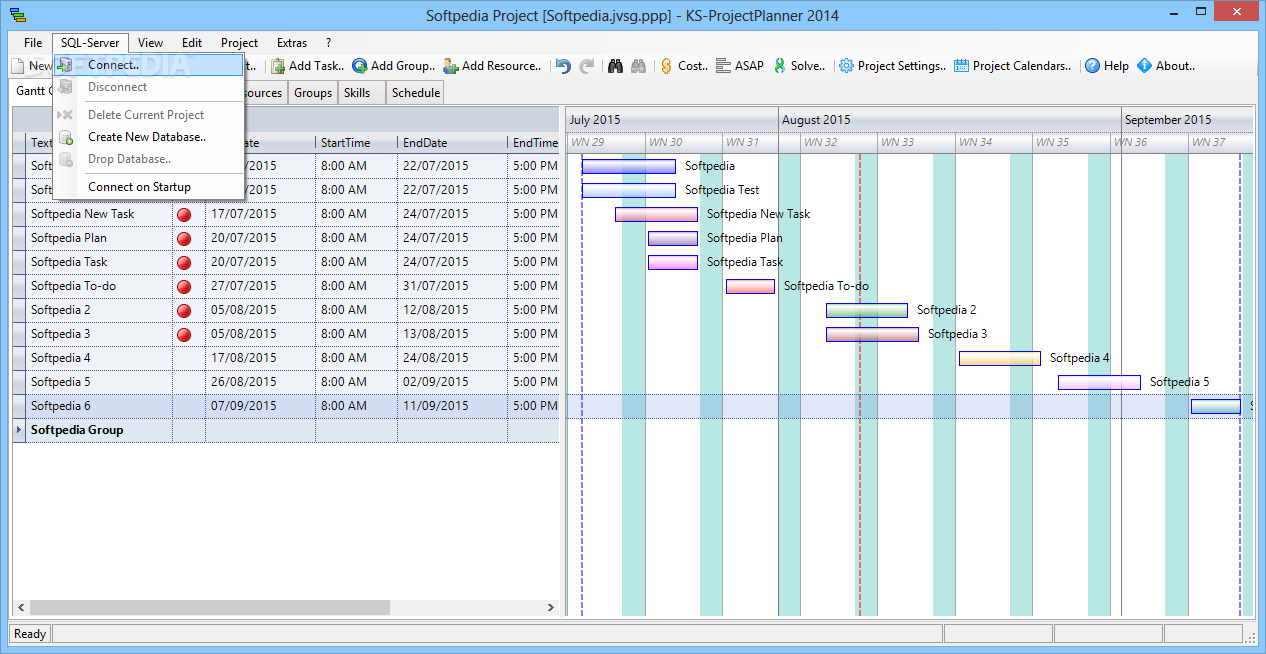Image resolution: width=1266 pixels, height=654 pixels.
Task: Click the application icon in title bar
Action: coord(17,16)
